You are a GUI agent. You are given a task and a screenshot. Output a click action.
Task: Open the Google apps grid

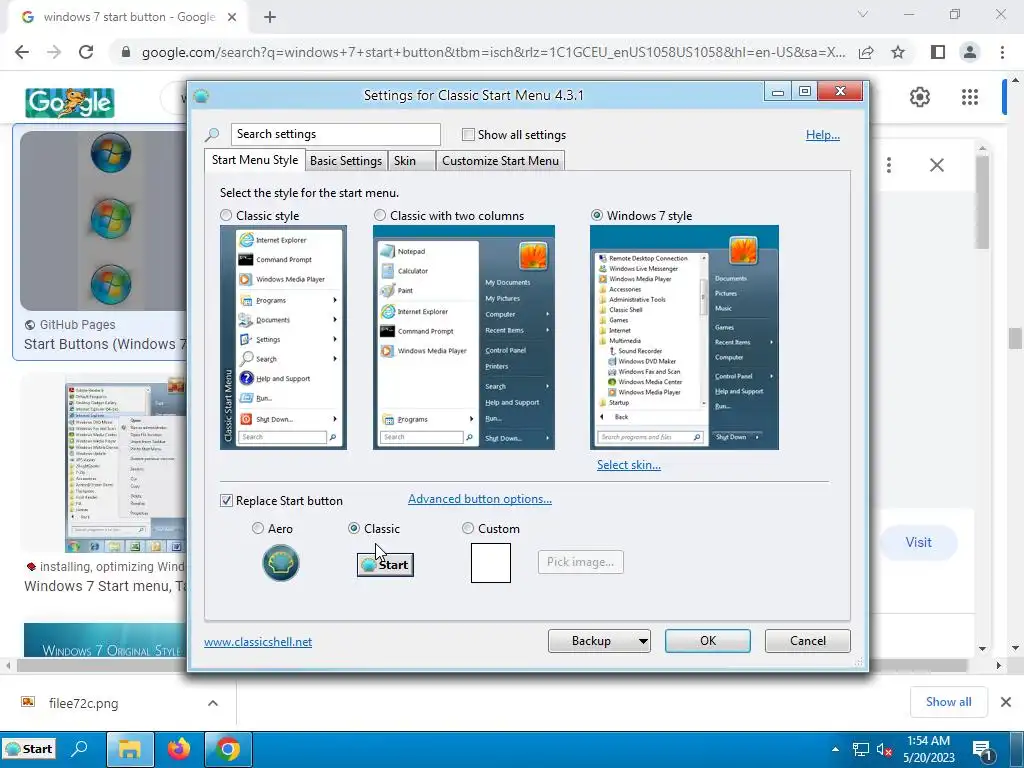tap(970, 97)
